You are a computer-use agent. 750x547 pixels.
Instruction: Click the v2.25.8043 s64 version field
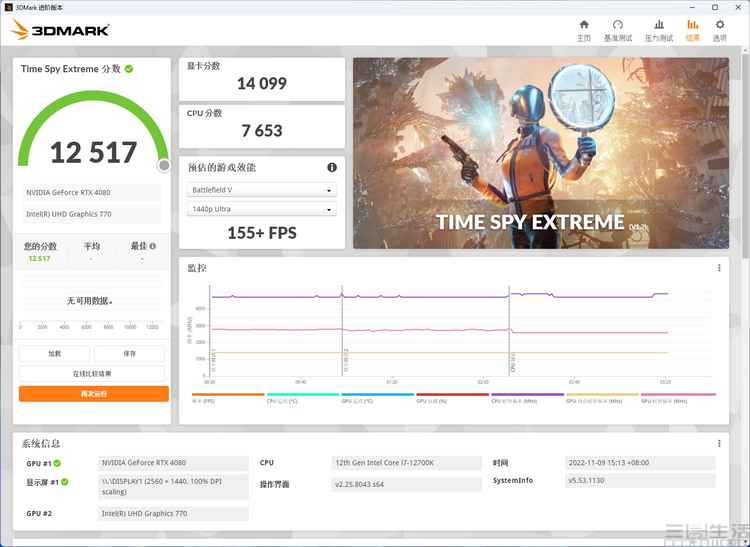406,484
